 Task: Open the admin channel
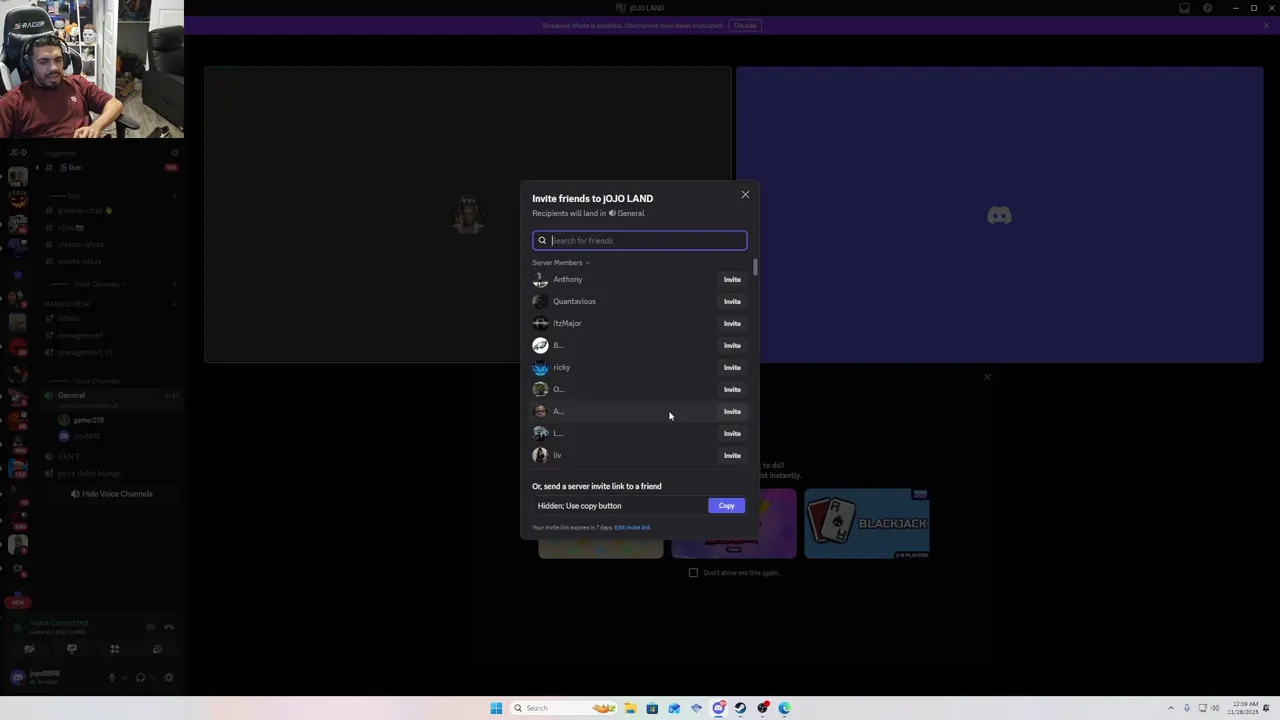coord(110,319)
